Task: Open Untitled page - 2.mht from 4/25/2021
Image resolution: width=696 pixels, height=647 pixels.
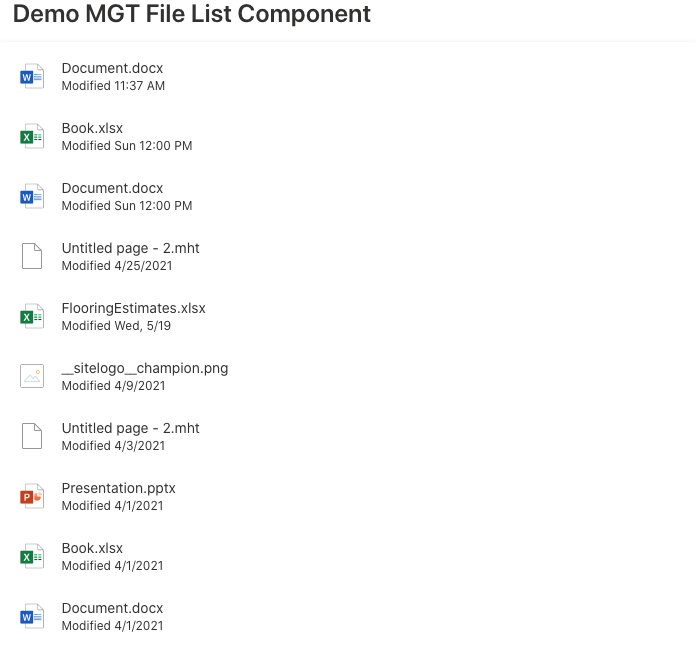Action: [130, 248]
